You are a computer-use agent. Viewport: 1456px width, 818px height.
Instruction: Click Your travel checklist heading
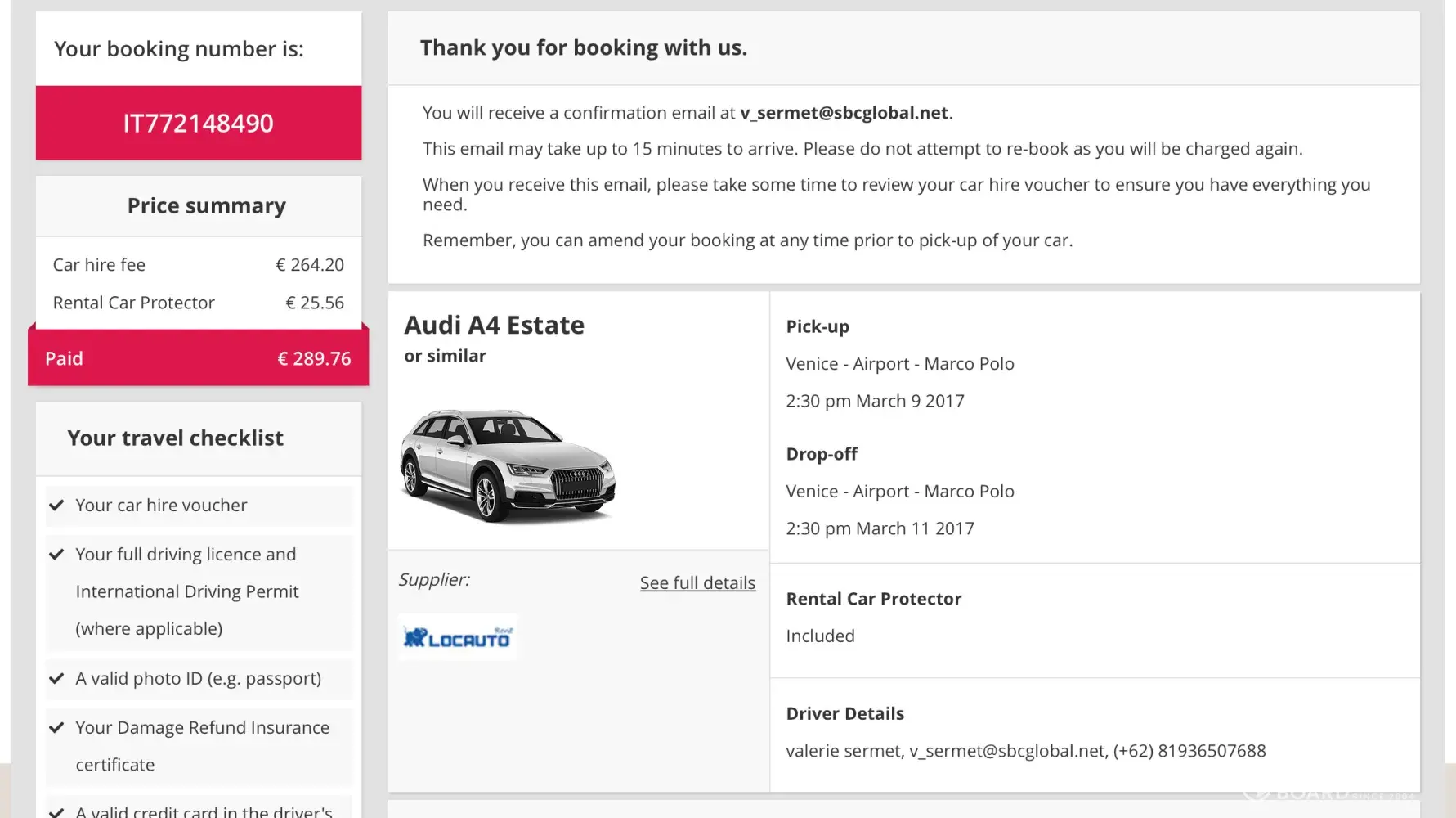[x=175, y=438]
